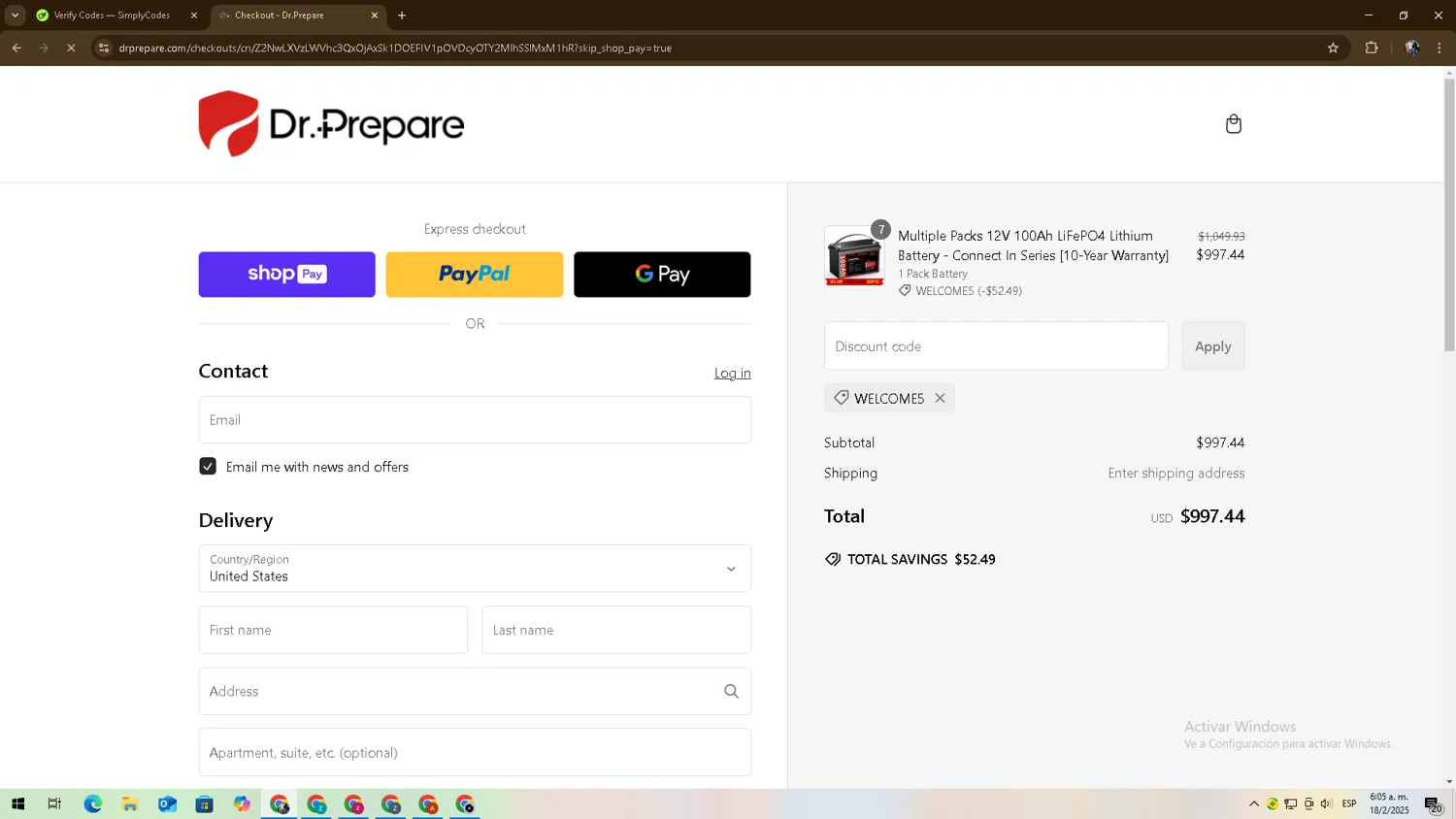Open the Windows Start menu
This screenshot has height=819, width=1456.
pos(17,804)
